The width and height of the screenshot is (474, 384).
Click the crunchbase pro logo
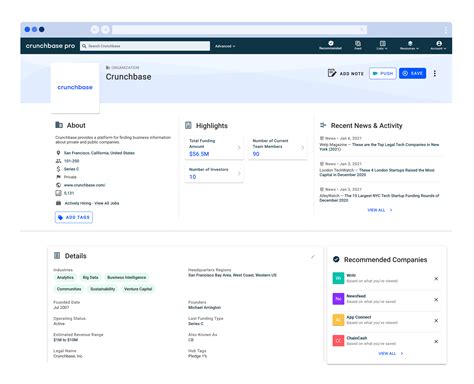(x=50, y=46)
